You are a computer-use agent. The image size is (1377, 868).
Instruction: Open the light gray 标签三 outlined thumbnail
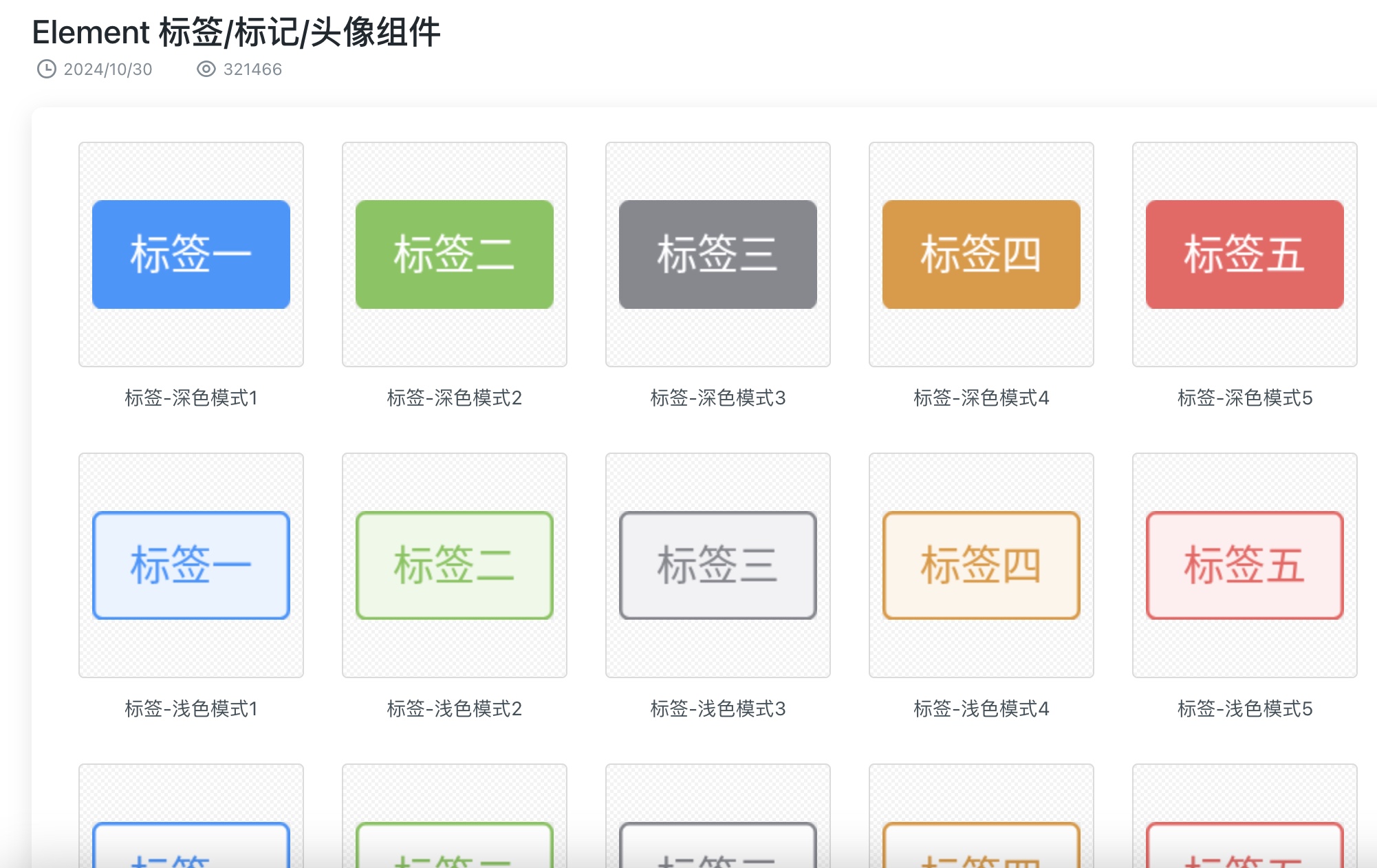[718, 565]
